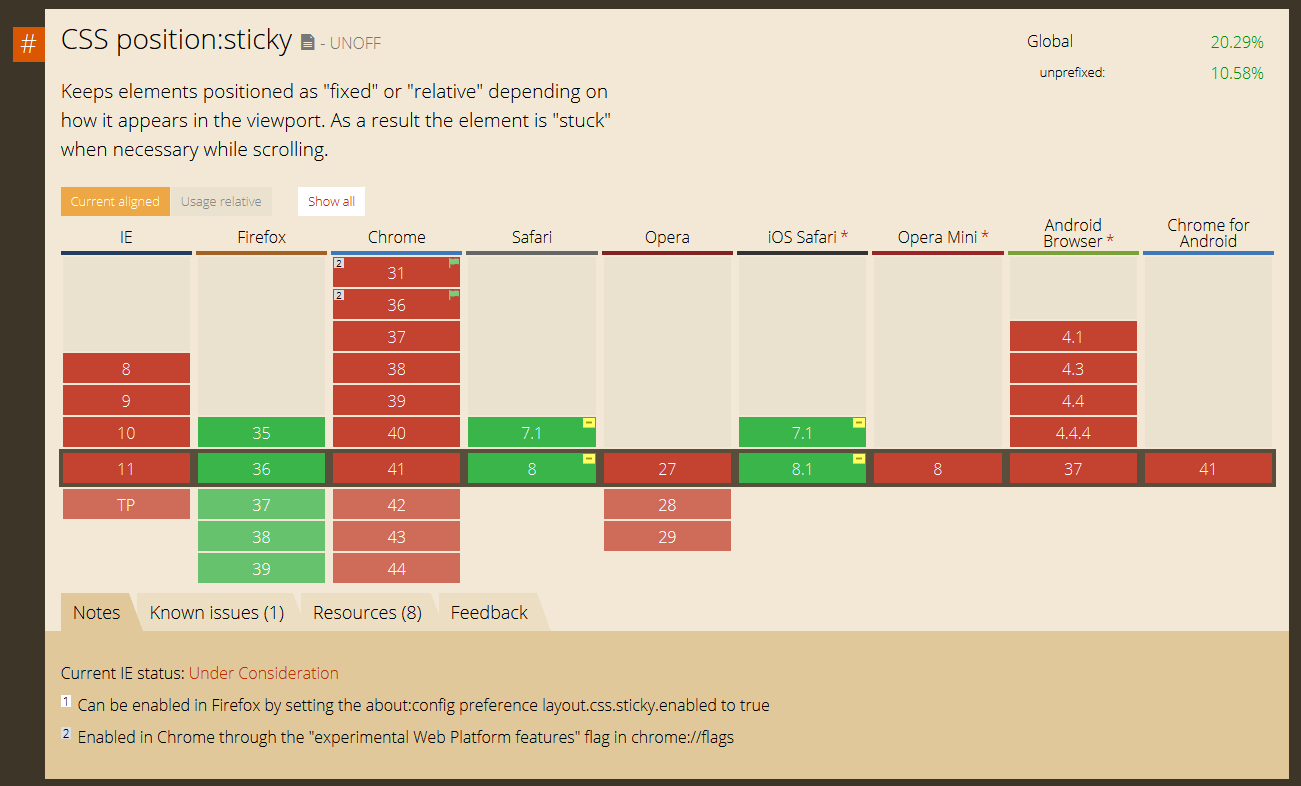Screen dimensions: 1301x786
Task: Click the Safari column header
Action: coord(532,237)
